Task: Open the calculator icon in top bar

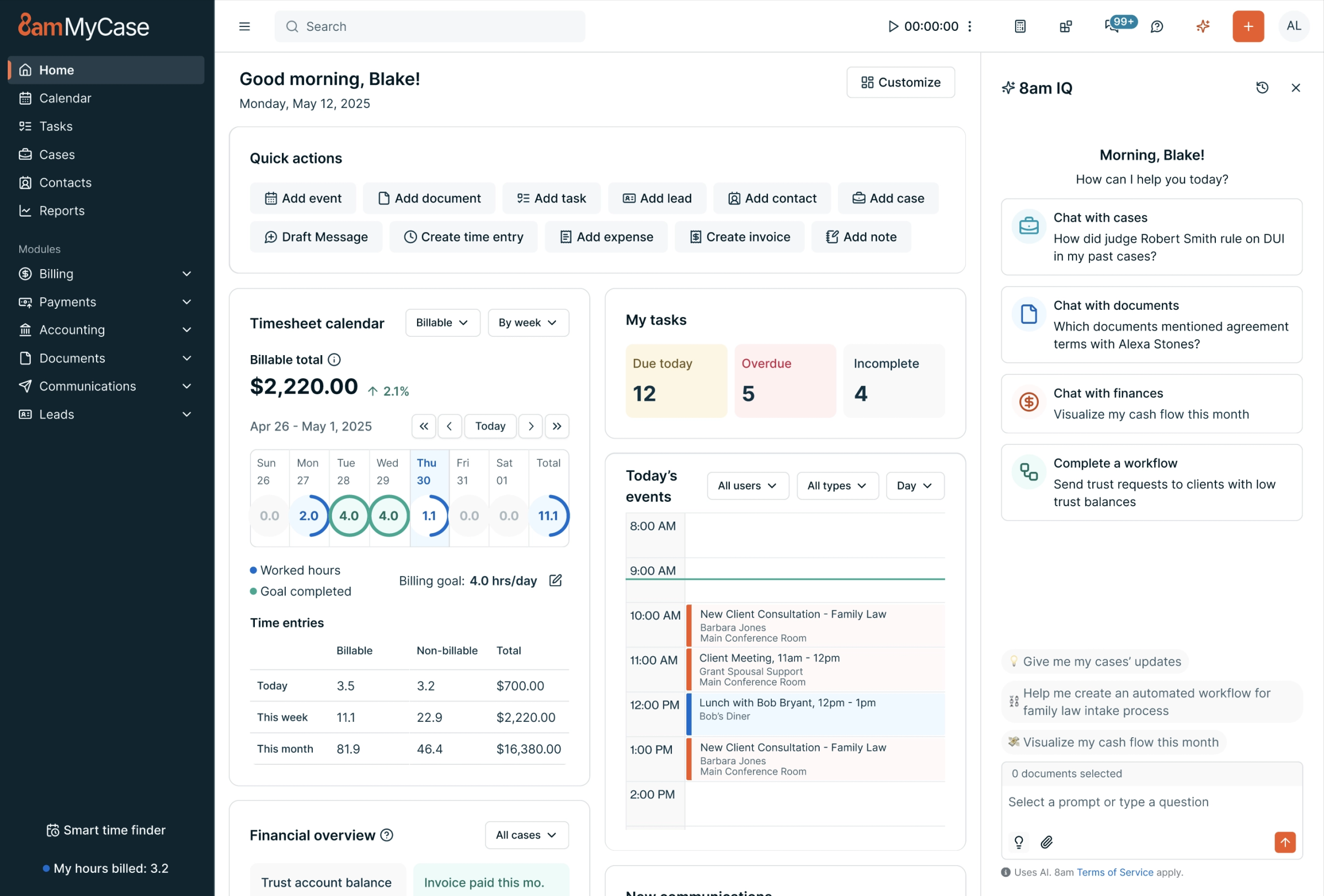Action: tap(1020, 26)
